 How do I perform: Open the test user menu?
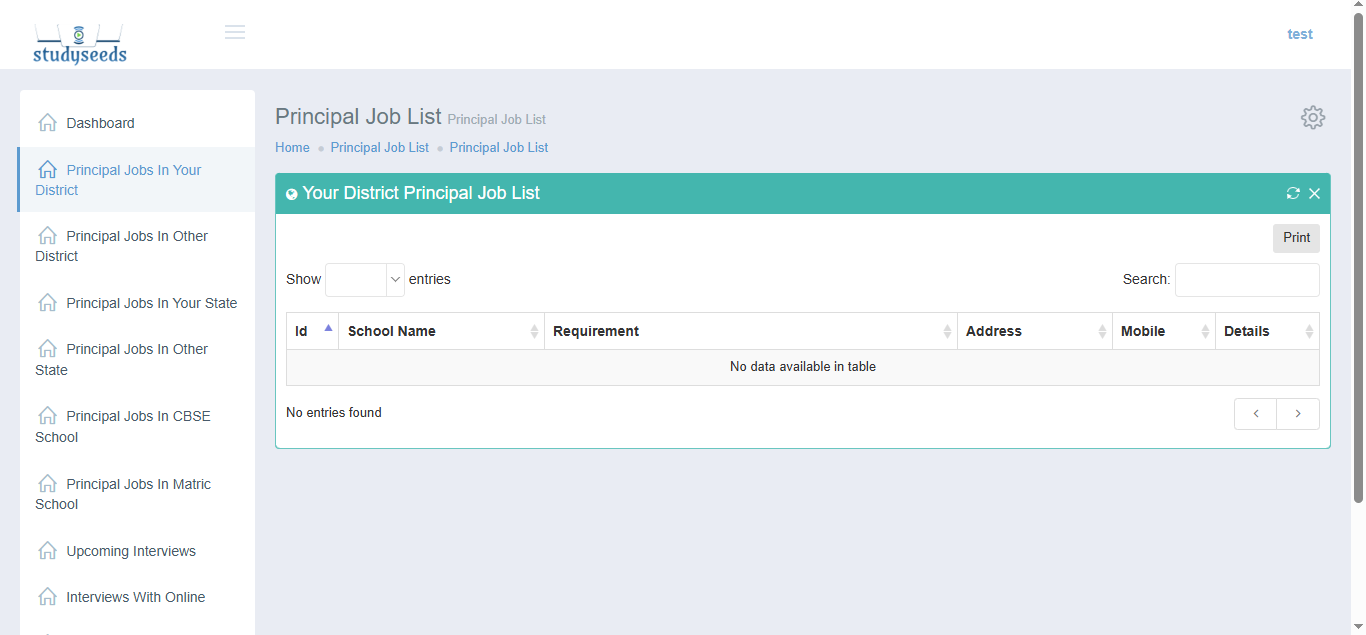[x=1299, y=34]
